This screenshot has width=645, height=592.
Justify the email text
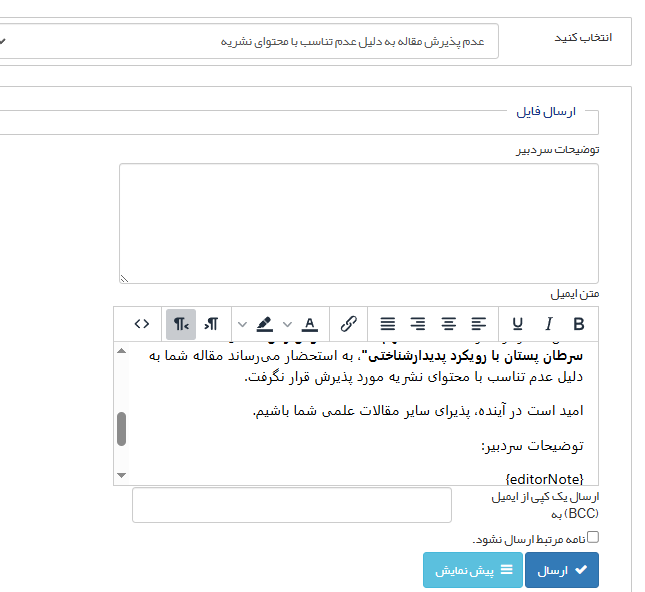click(387, 324)
